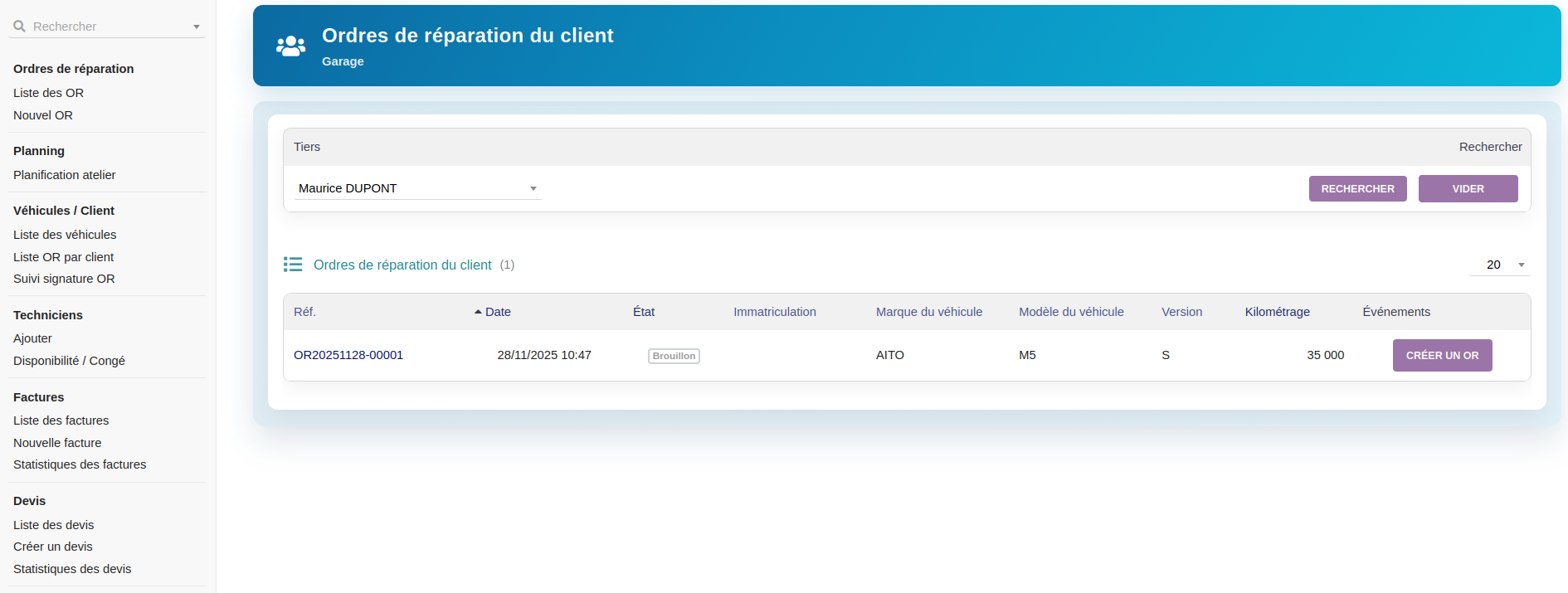Open Suivi signature OR page
Image resolution: width=1568 pixels, height=593 pixels.
coord(64,279)
